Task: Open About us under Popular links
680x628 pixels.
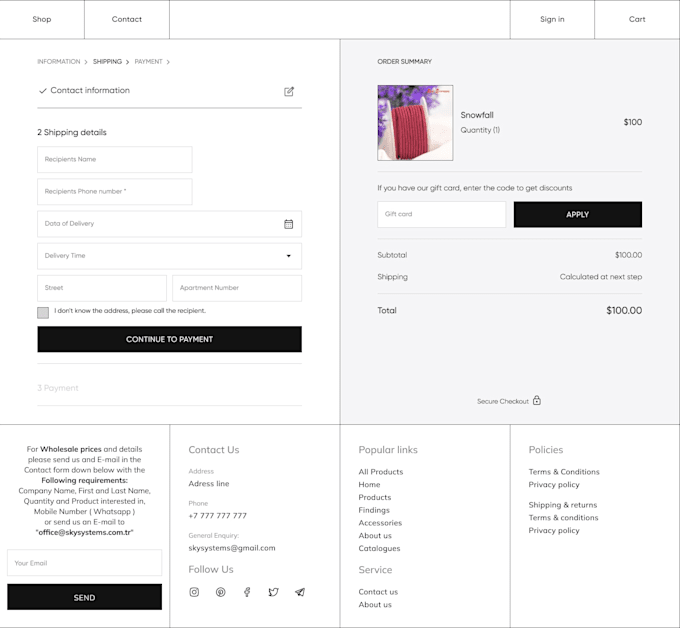Action: click(x=375, y=536)
